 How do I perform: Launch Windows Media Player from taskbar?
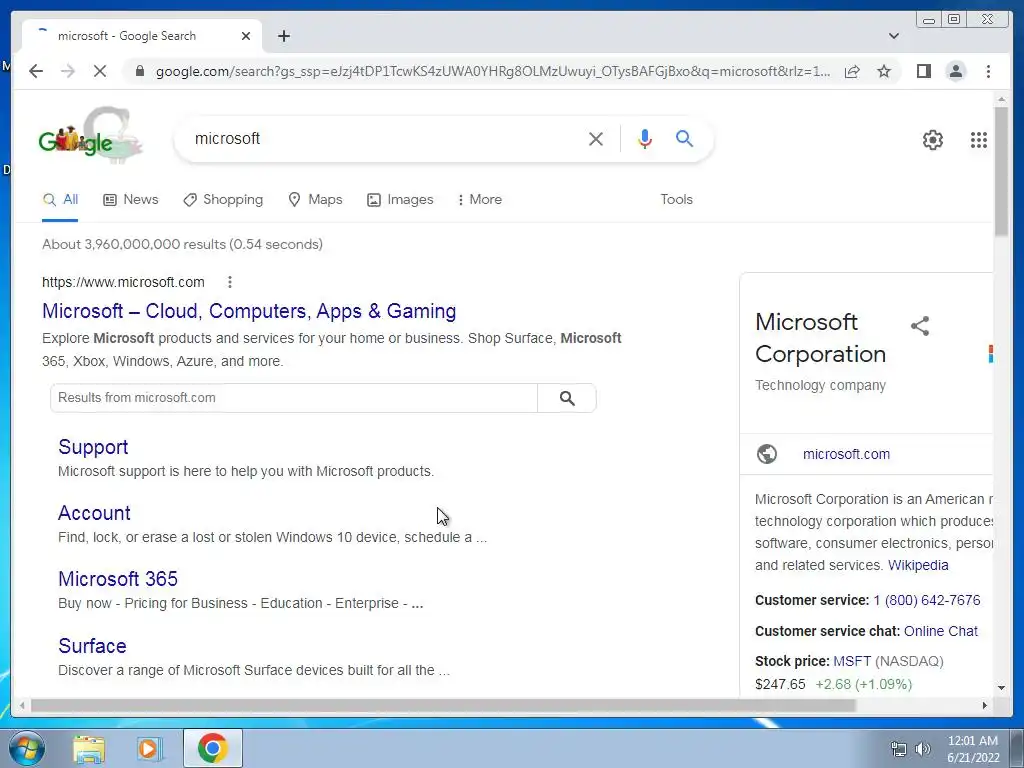tap(149, 748)
